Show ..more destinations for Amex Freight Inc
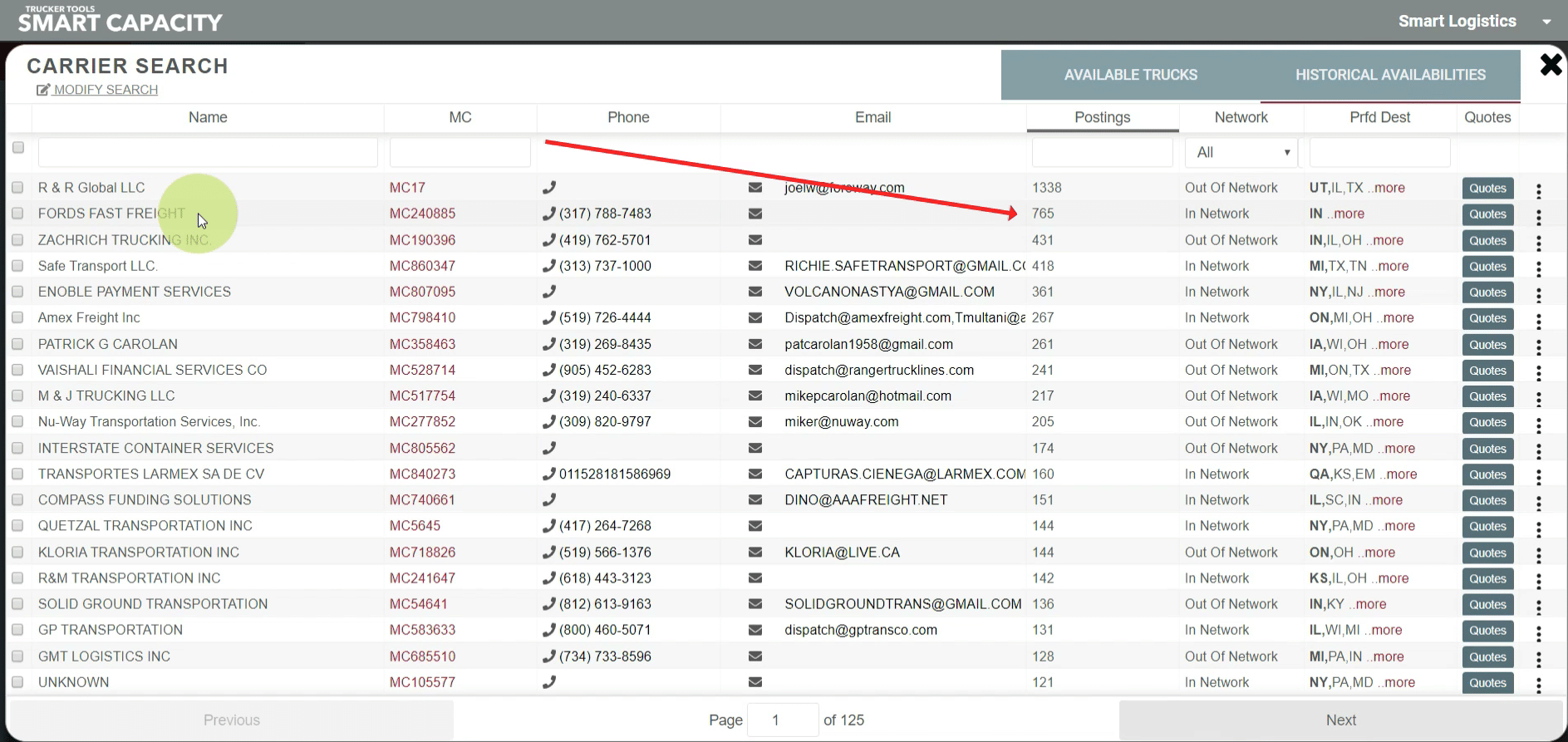Image resolution: width=1568 pixels, height=742 pixels. [x=1395, y=317]
